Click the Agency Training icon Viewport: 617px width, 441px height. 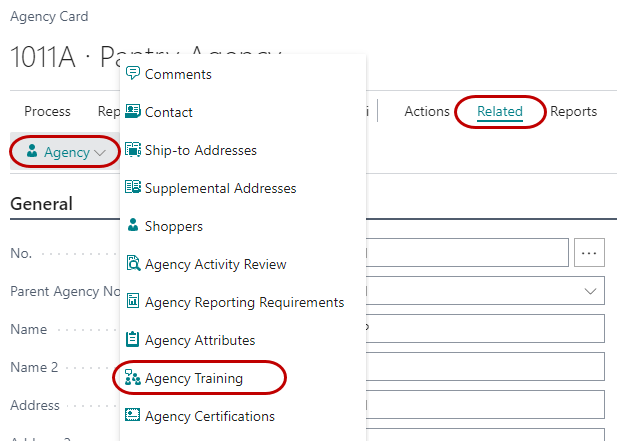[x=132, y=378]
